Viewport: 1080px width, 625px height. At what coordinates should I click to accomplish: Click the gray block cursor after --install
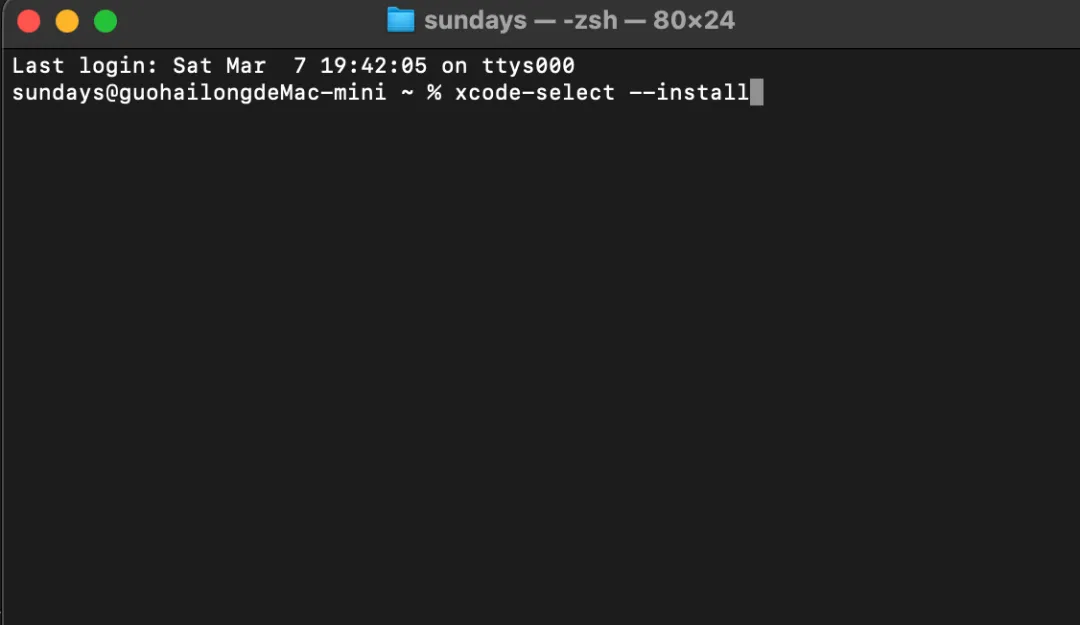(756, 92)
